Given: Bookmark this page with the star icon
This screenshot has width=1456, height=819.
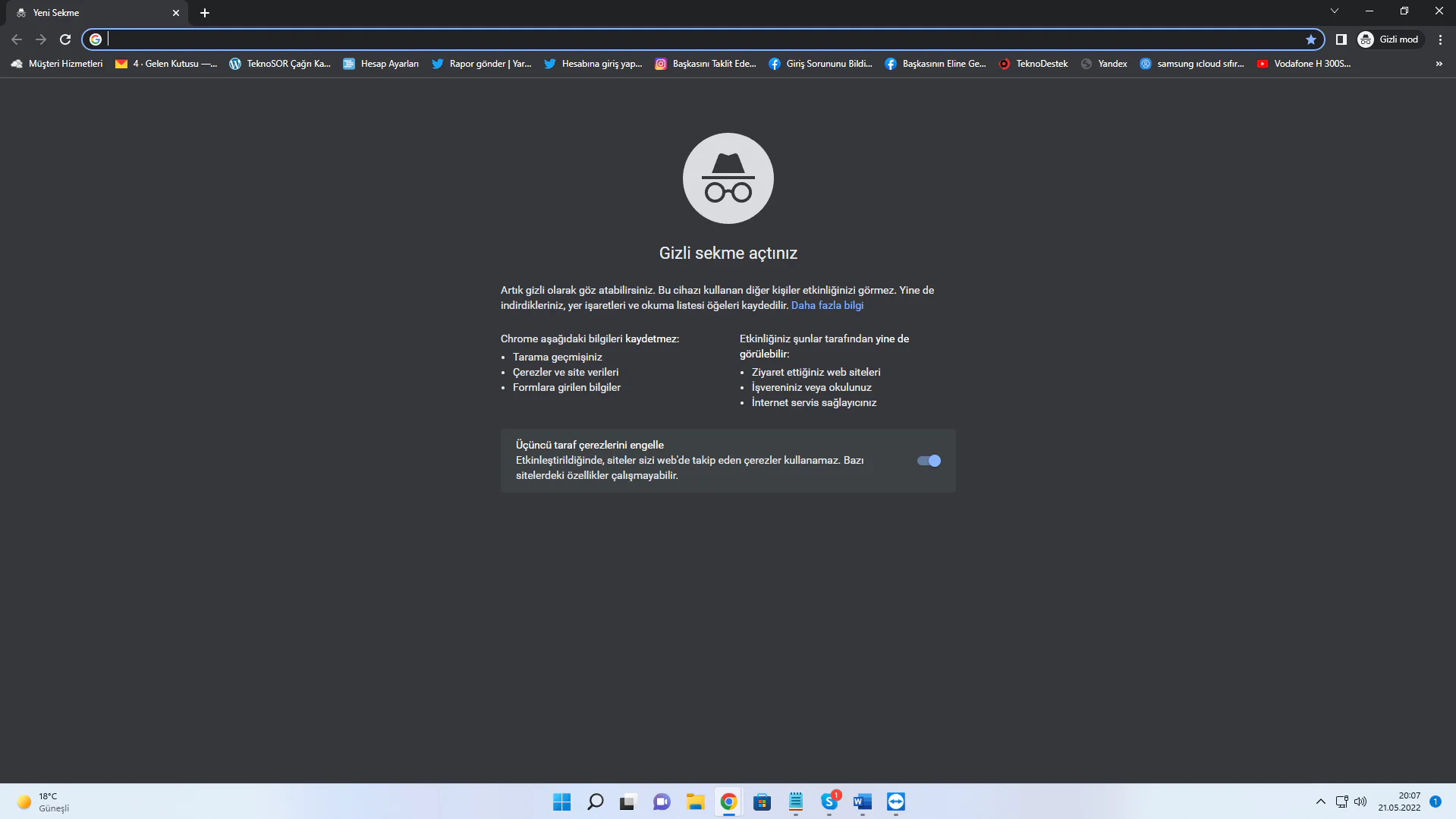Looking at the screenshot, I should tap(1311, 39).
